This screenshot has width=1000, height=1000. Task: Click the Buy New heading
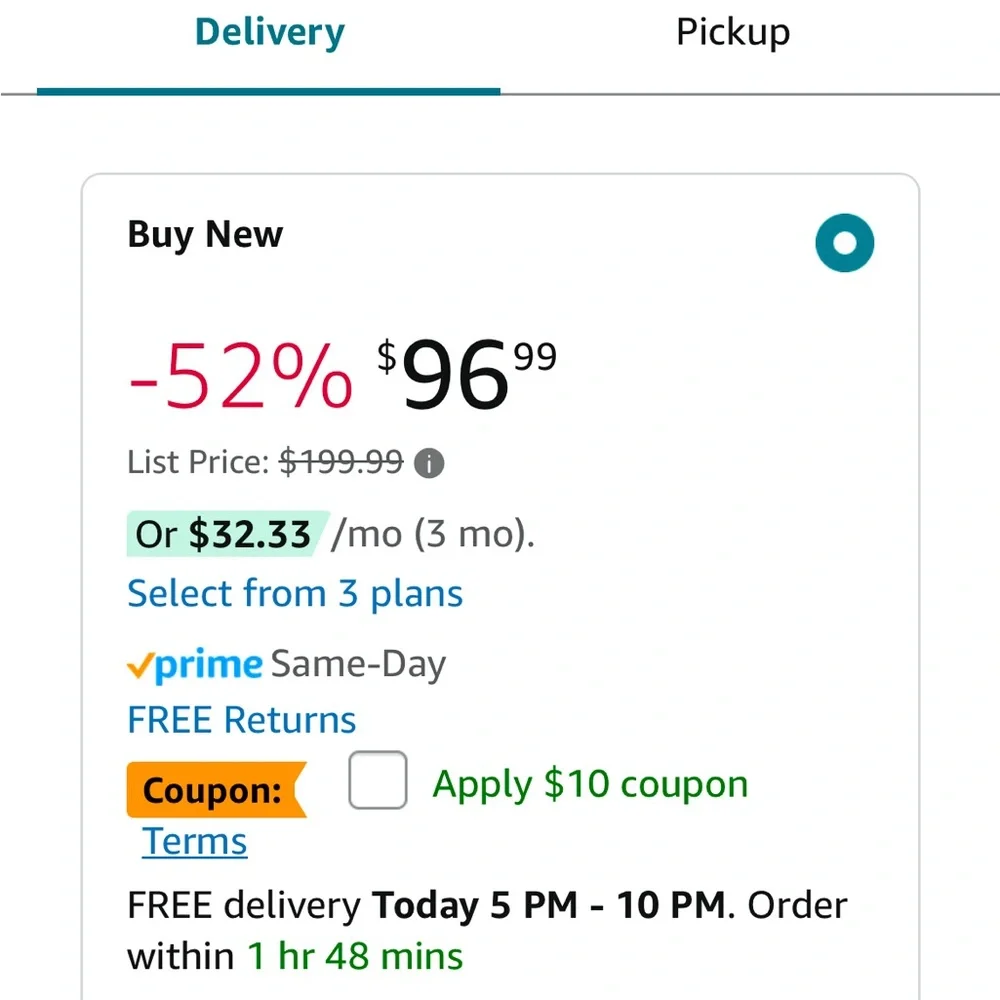click(205, 234)
